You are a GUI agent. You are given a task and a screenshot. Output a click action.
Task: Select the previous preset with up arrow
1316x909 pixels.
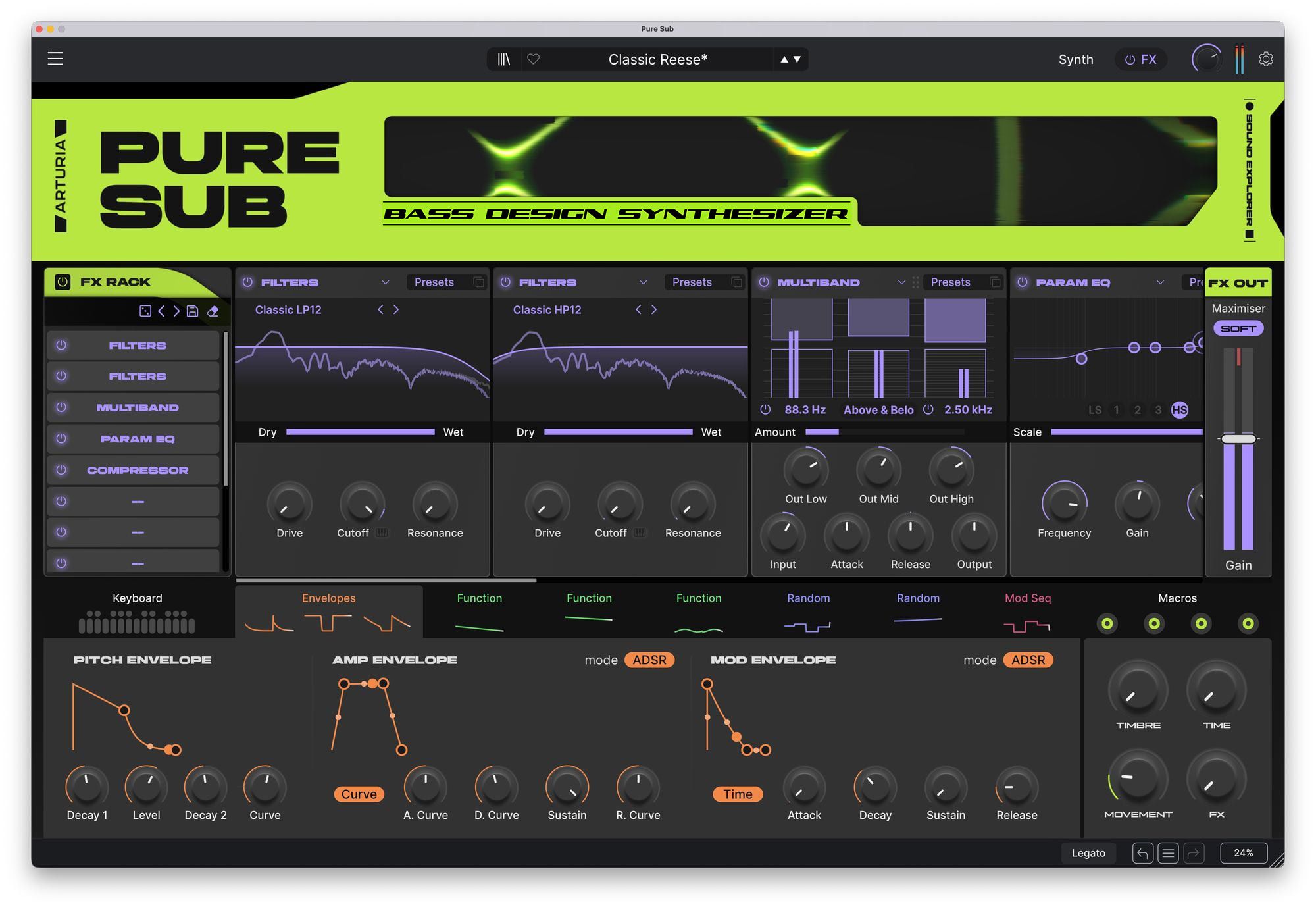click(784, 59)
